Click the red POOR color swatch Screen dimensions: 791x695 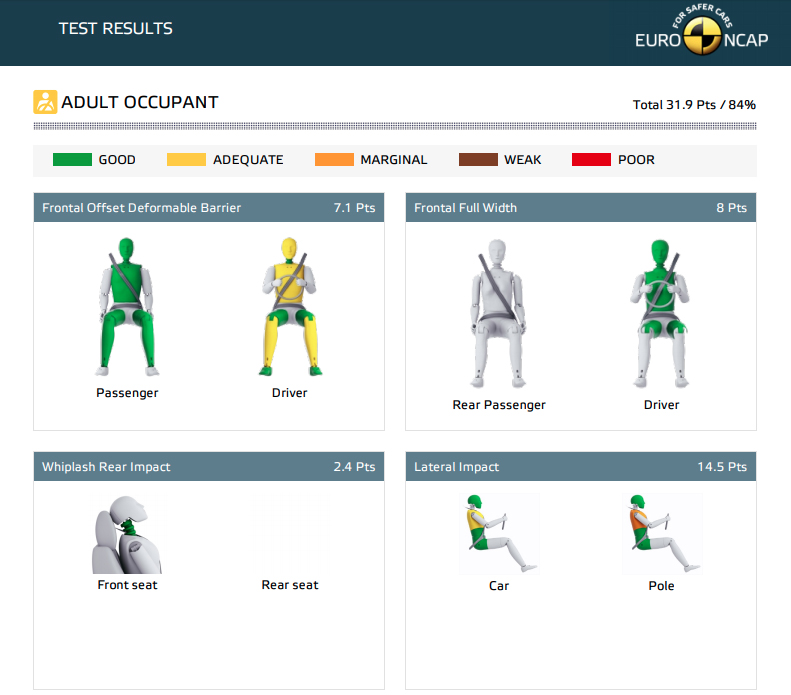pyautogui.click(x=590, y=160)
